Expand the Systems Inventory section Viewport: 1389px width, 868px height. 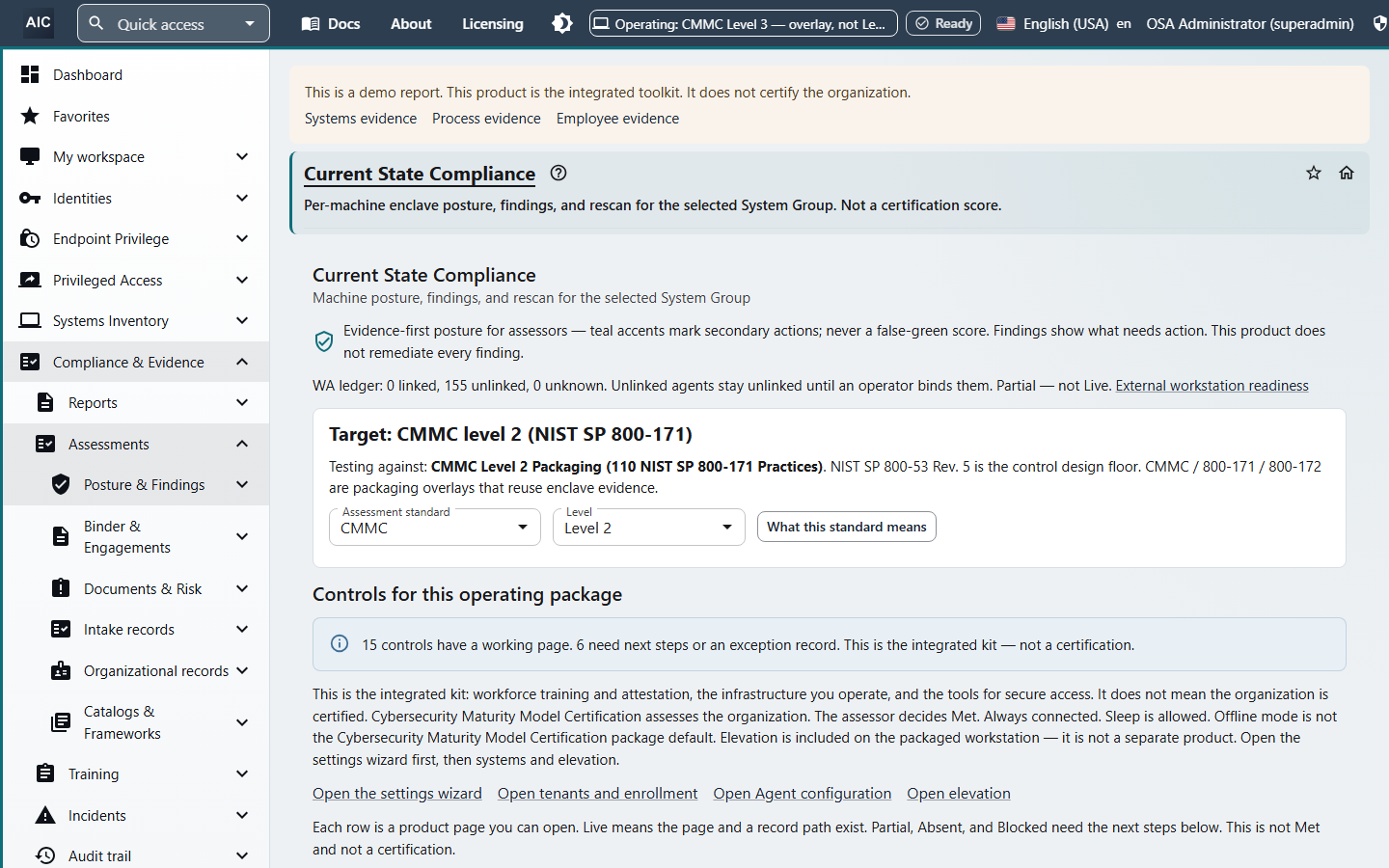[x=242, y=320]
